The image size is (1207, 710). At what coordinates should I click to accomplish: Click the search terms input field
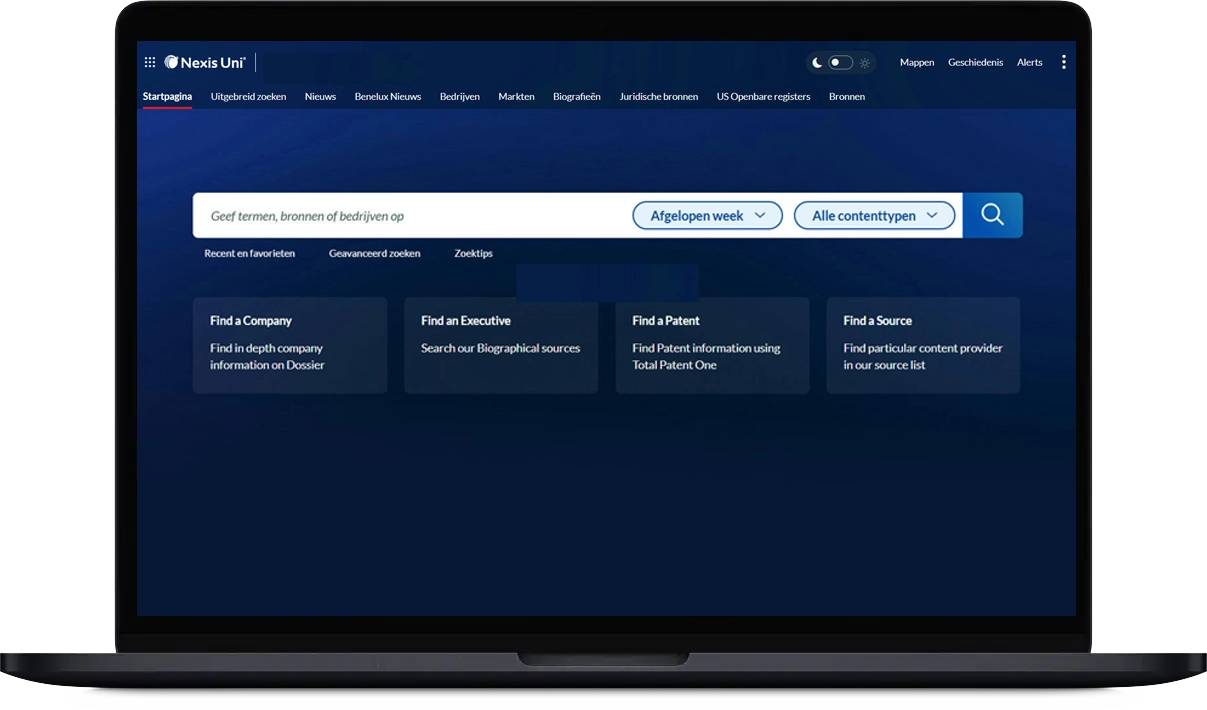[410, 216]
